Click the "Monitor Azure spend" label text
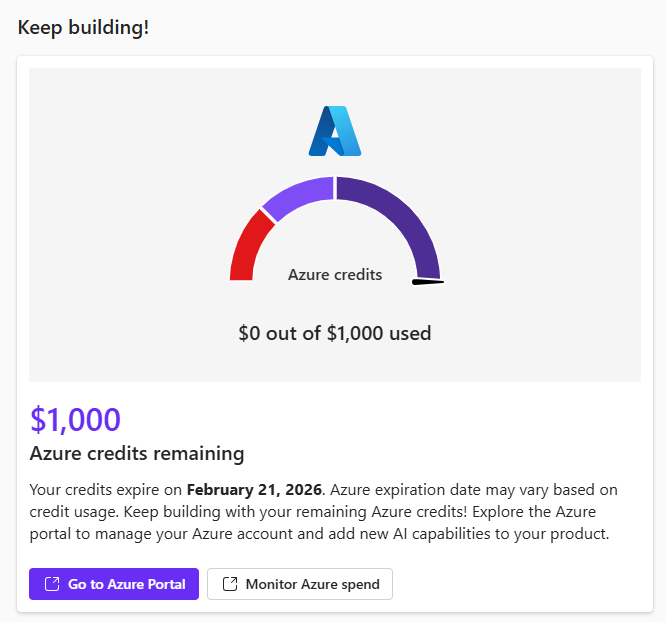This screenshot has width=666, height=622. click(312, 584)
